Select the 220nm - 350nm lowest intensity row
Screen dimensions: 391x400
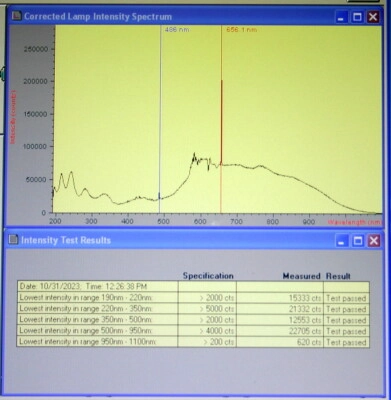pyautogui.click(x=193, y=309)
